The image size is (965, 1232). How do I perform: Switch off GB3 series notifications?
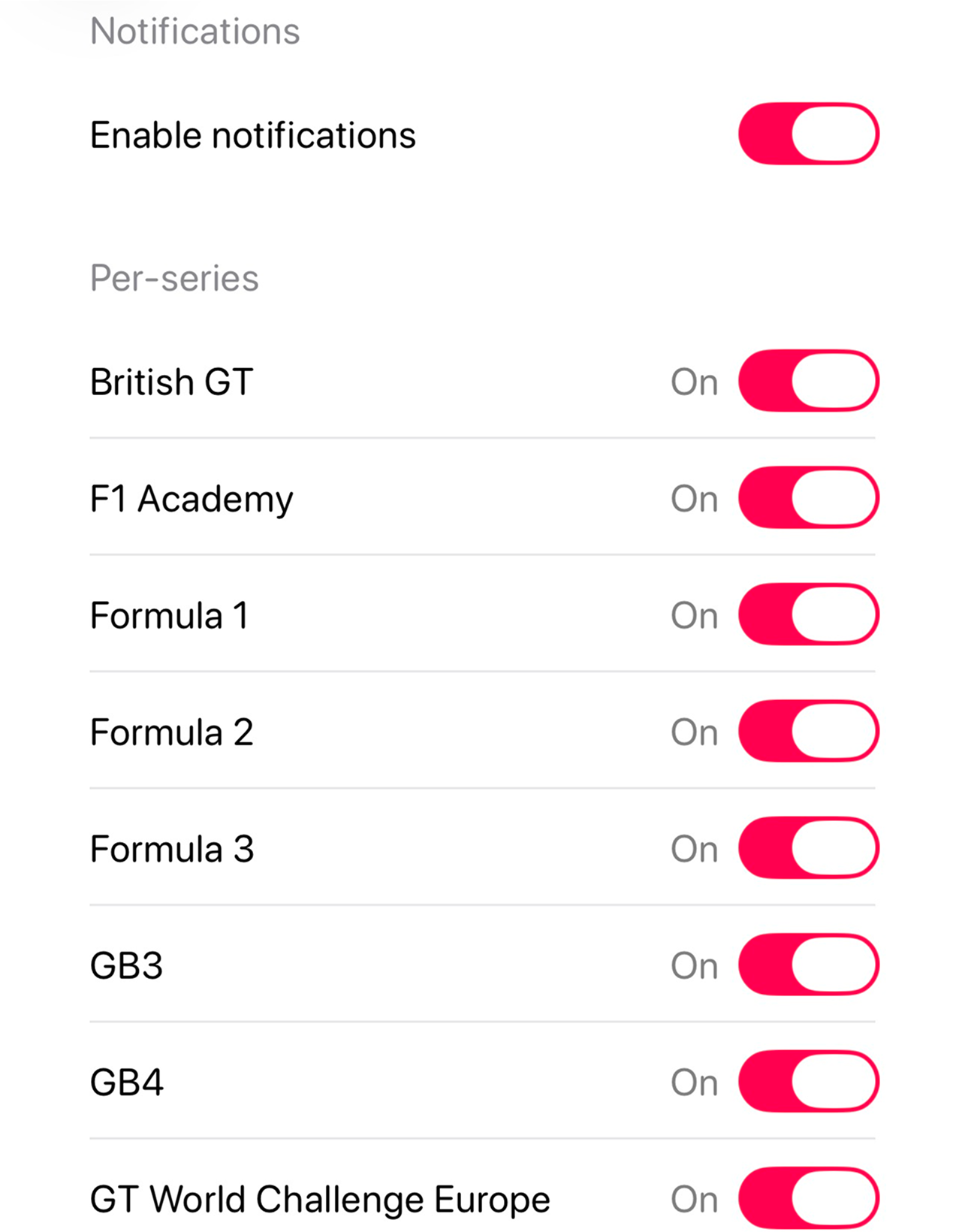808,965
